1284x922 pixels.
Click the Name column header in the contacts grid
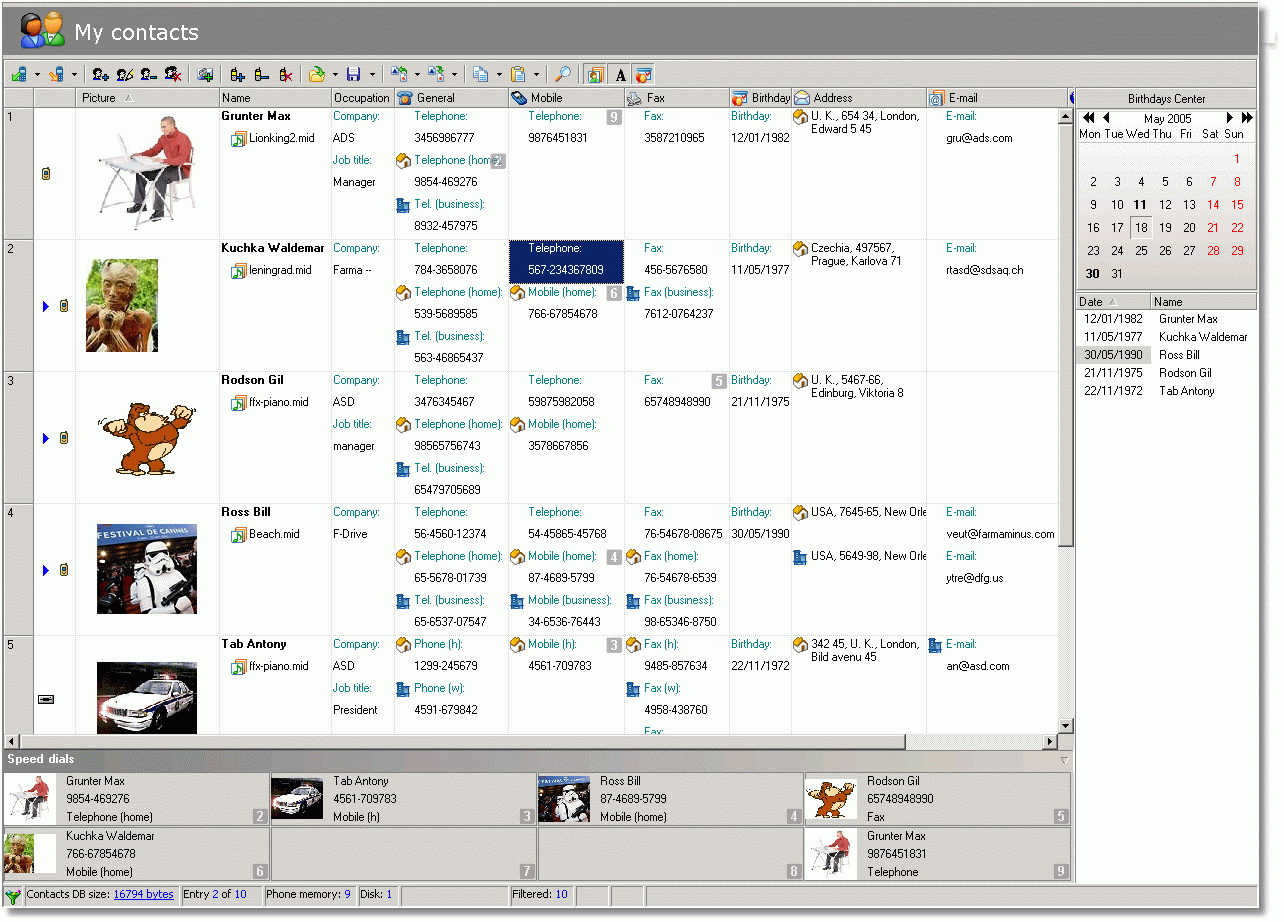275,98
